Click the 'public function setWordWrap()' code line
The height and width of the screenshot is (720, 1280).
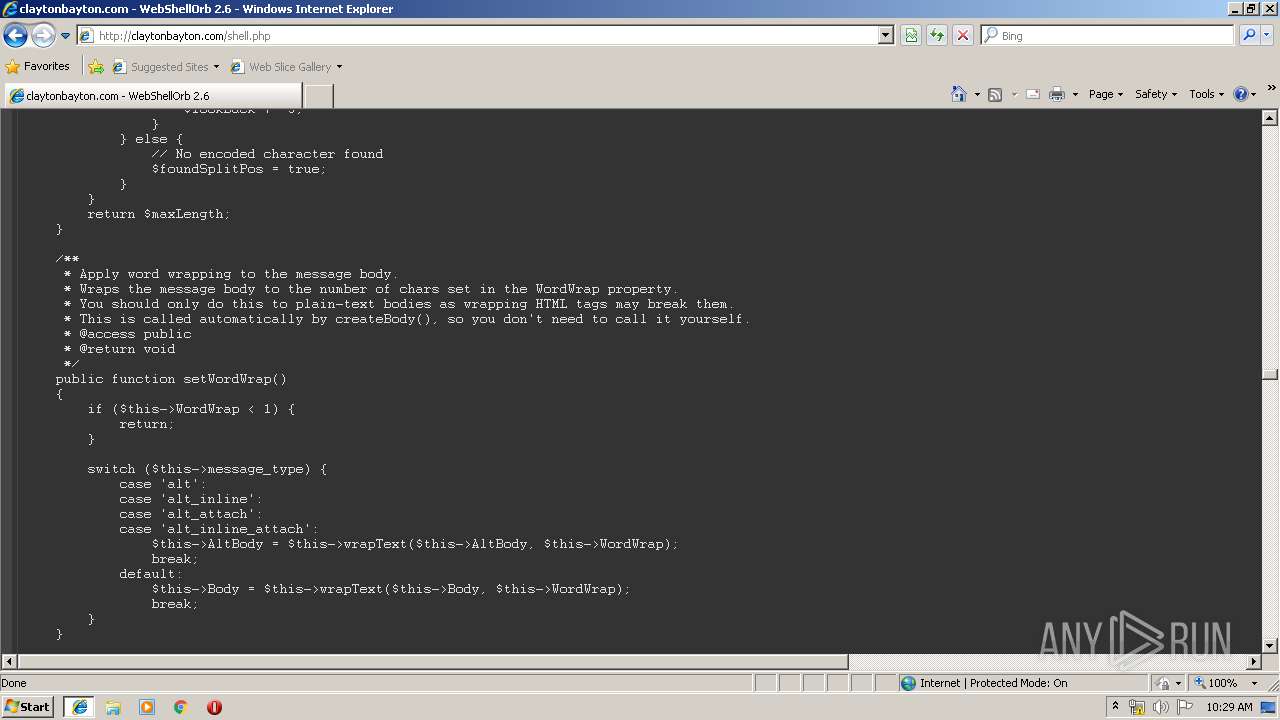point(171,379)
